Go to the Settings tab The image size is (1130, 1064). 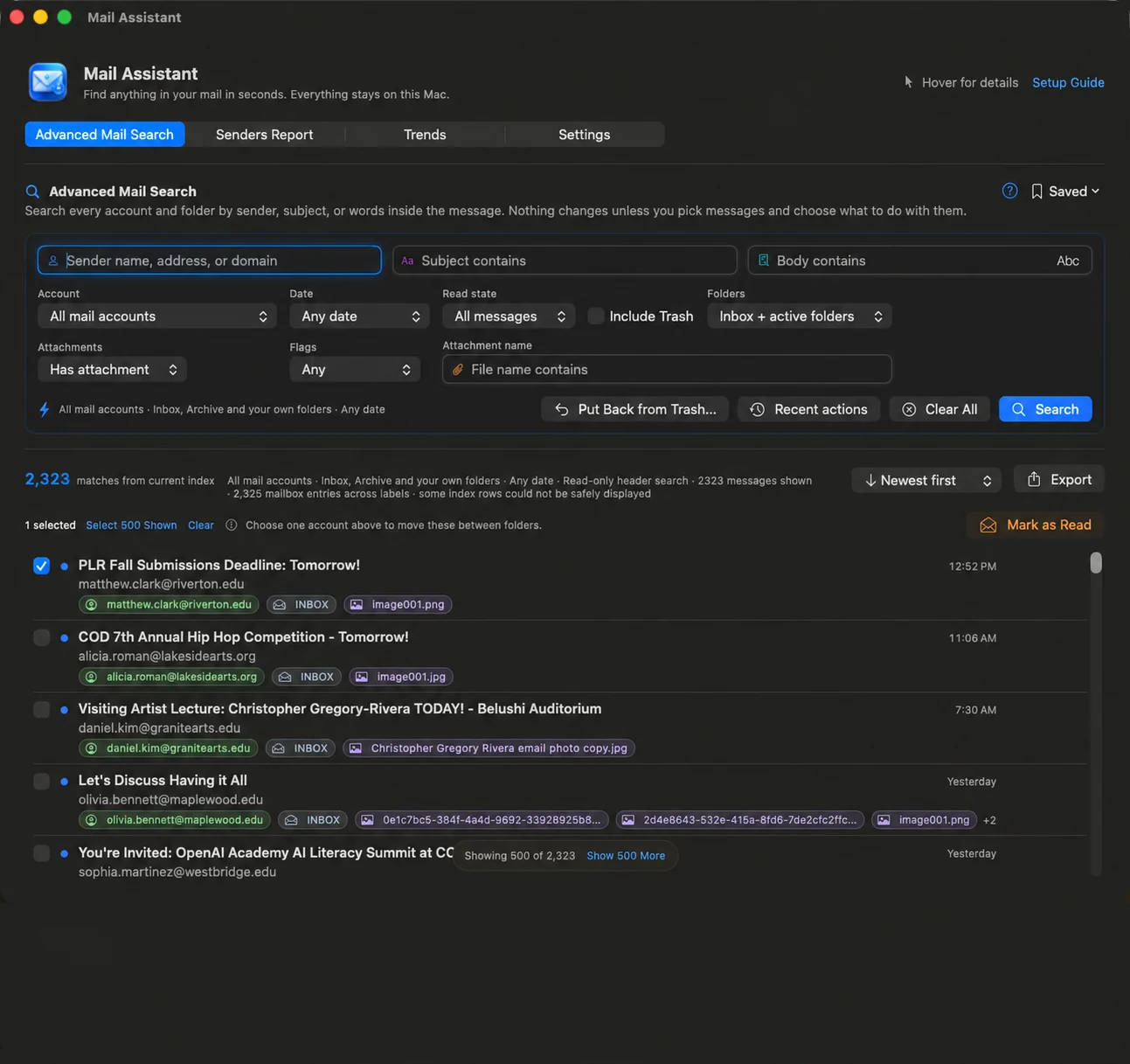(x=584, y=135)
